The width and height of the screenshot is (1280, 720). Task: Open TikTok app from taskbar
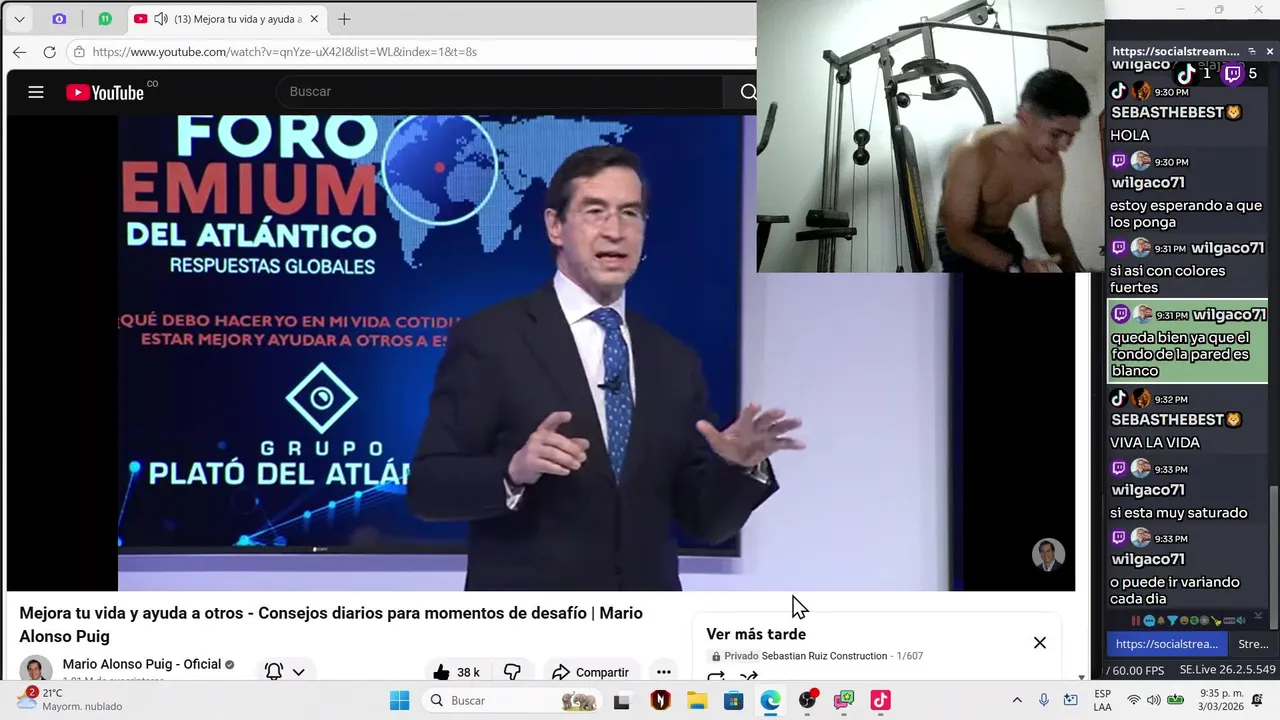(x=880, y=701)
